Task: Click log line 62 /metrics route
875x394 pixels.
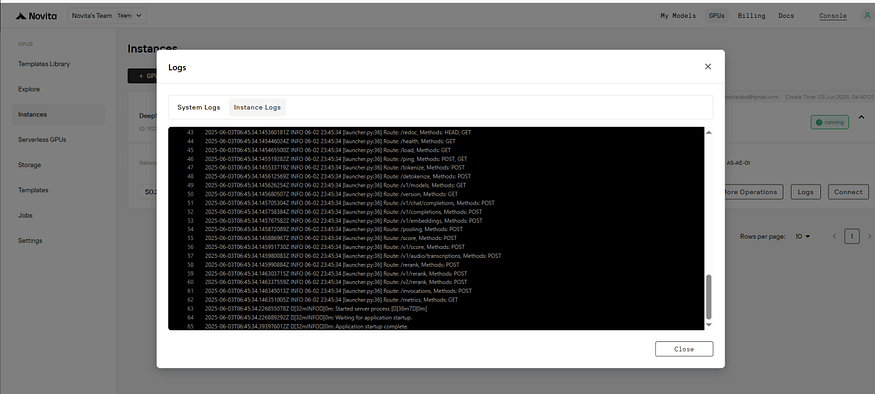Action: pos(331,300)
